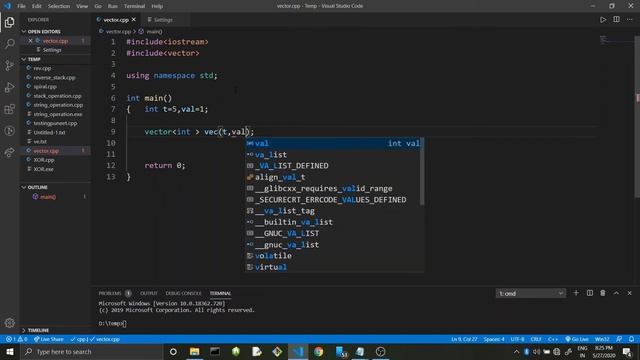Open Run and Debug view
This screenshot has width=640, height=360.
pyautogui.click(x=9, y=87)
